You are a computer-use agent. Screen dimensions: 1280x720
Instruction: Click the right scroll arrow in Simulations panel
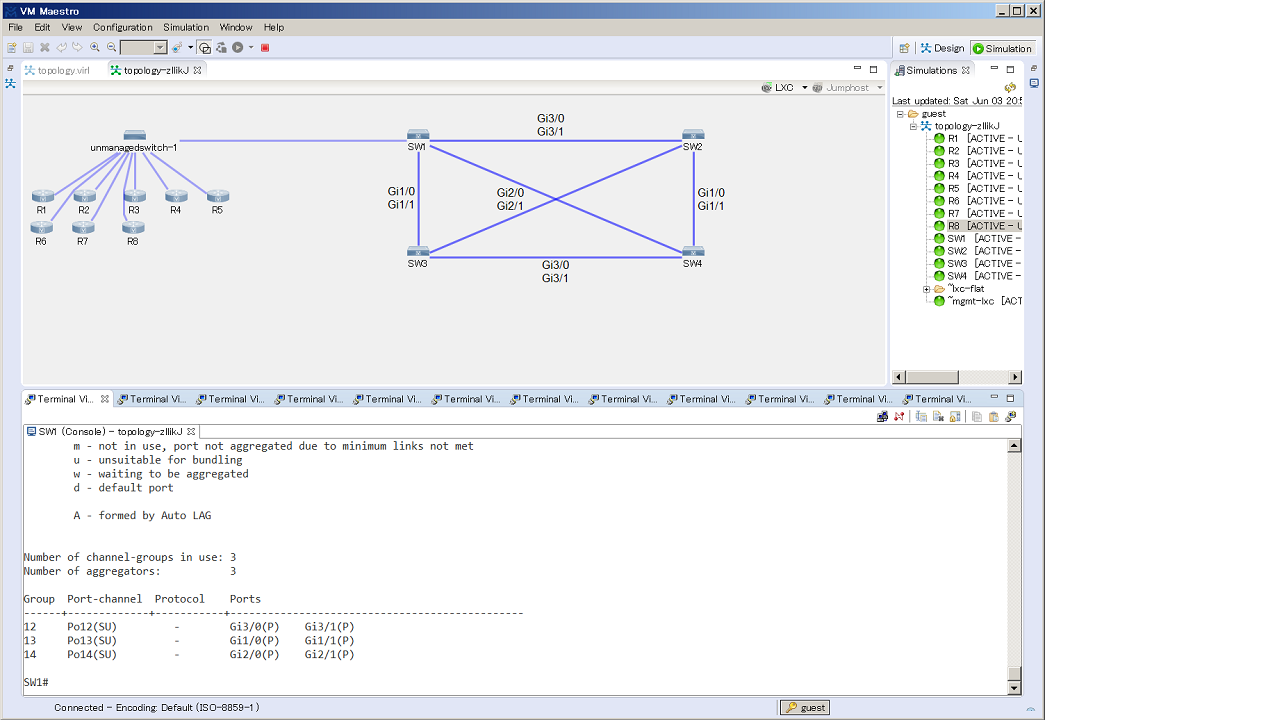tap(1015, 377)
